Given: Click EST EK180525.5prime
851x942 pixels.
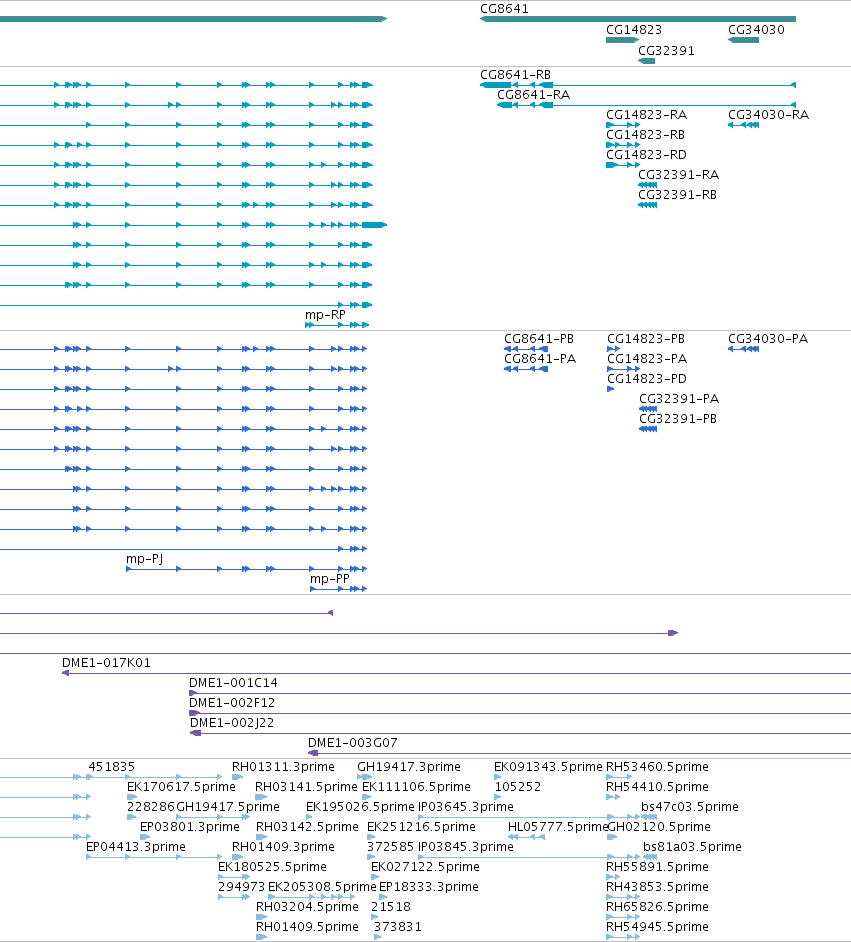Looking at the screenshot, I should pyautogui.click(x=272, y=867).
